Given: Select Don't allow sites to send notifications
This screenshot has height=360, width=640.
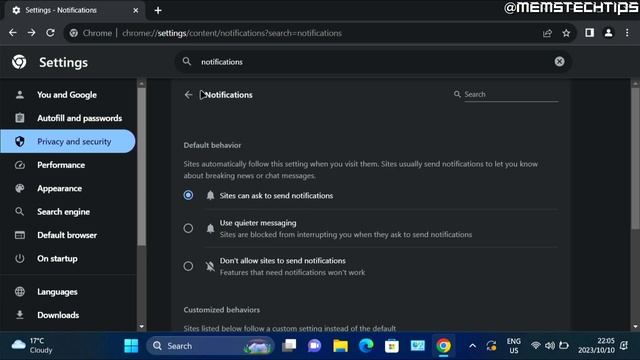Looking at the screenshot, I should pos(188,266).
